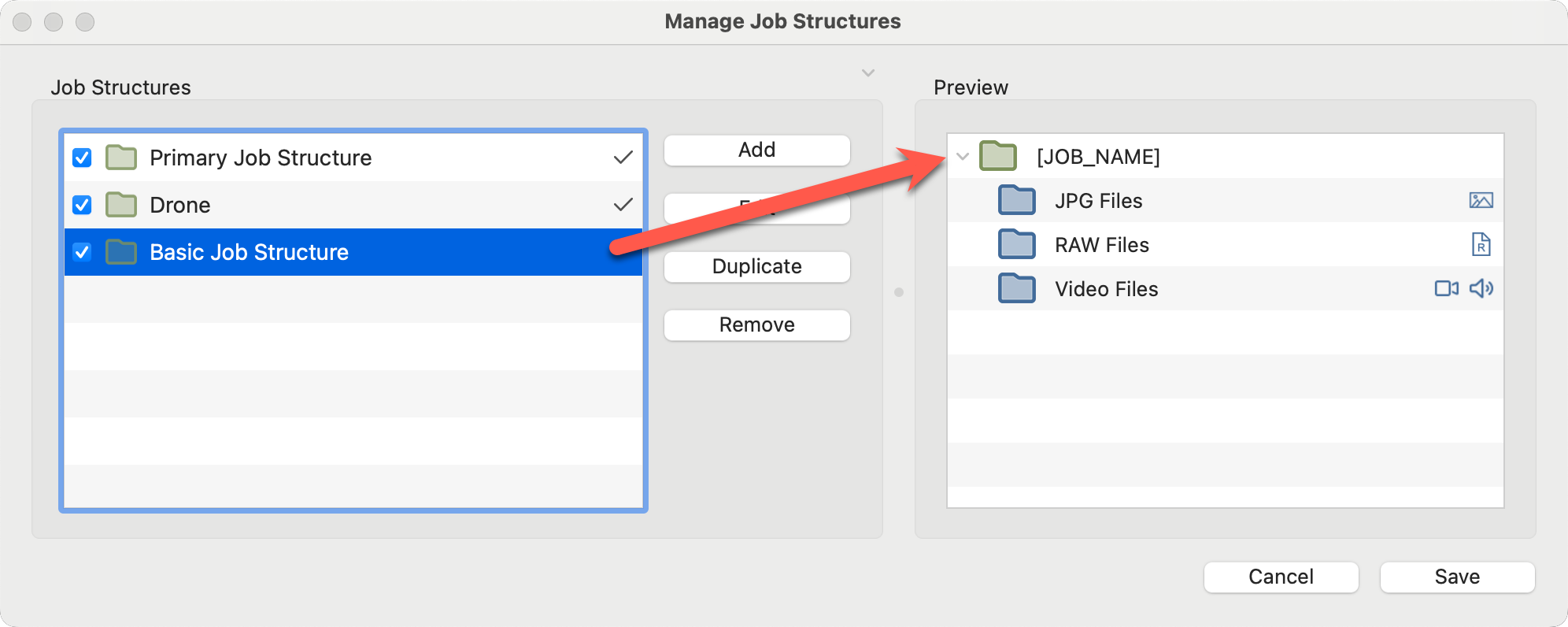Click the image type icon on JPG Files
Viewport: 1568px width, 627px height.
coord(1481,201)
